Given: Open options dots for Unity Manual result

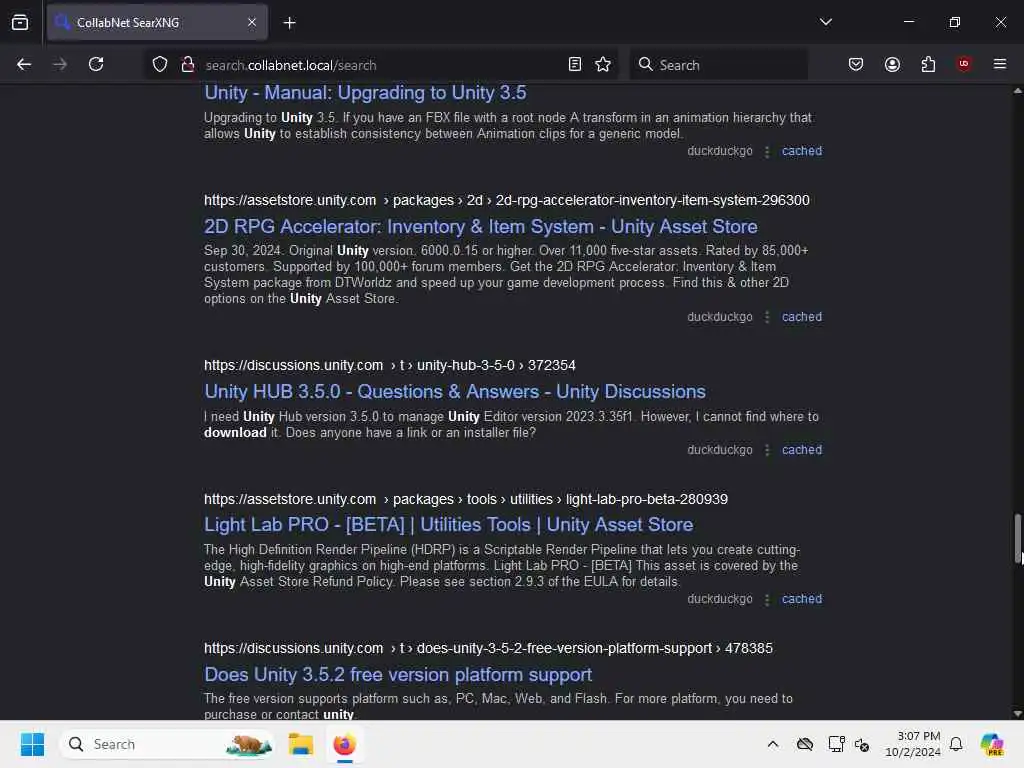Looking at the screenshot, I should coord(767,152).
